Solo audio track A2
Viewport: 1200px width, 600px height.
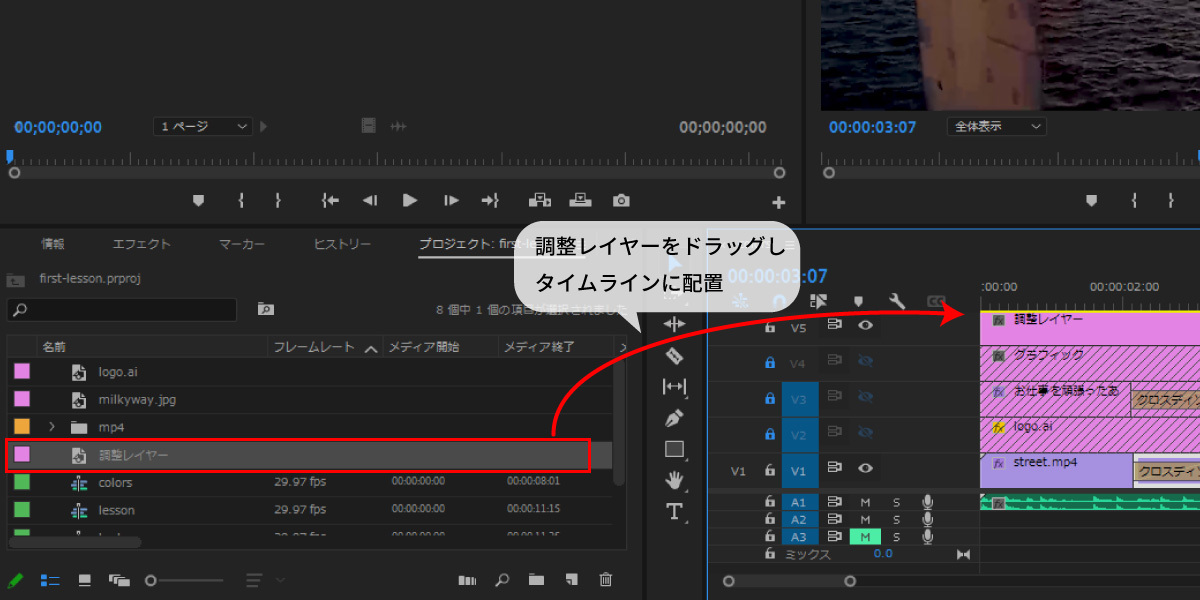pos(896,520)
